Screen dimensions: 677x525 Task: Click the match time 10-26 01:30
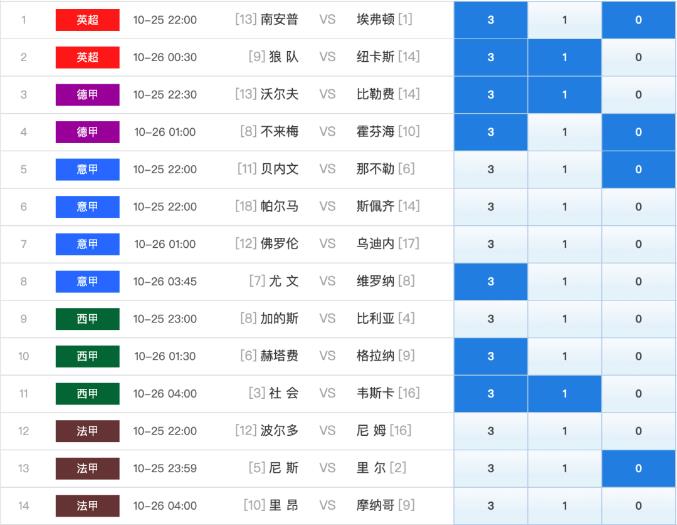[165, 356]
